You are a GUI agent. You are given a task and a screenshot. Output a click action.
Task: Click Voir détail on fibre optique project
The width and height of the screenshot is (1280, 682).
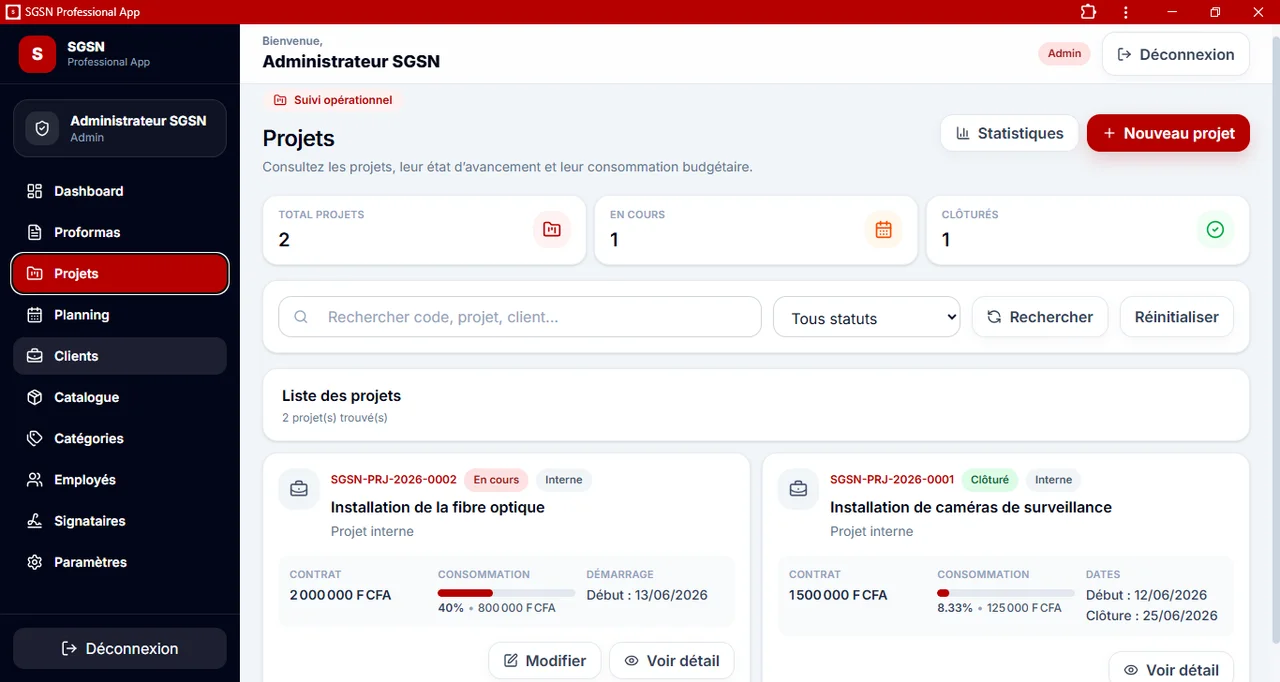(672, 661)
